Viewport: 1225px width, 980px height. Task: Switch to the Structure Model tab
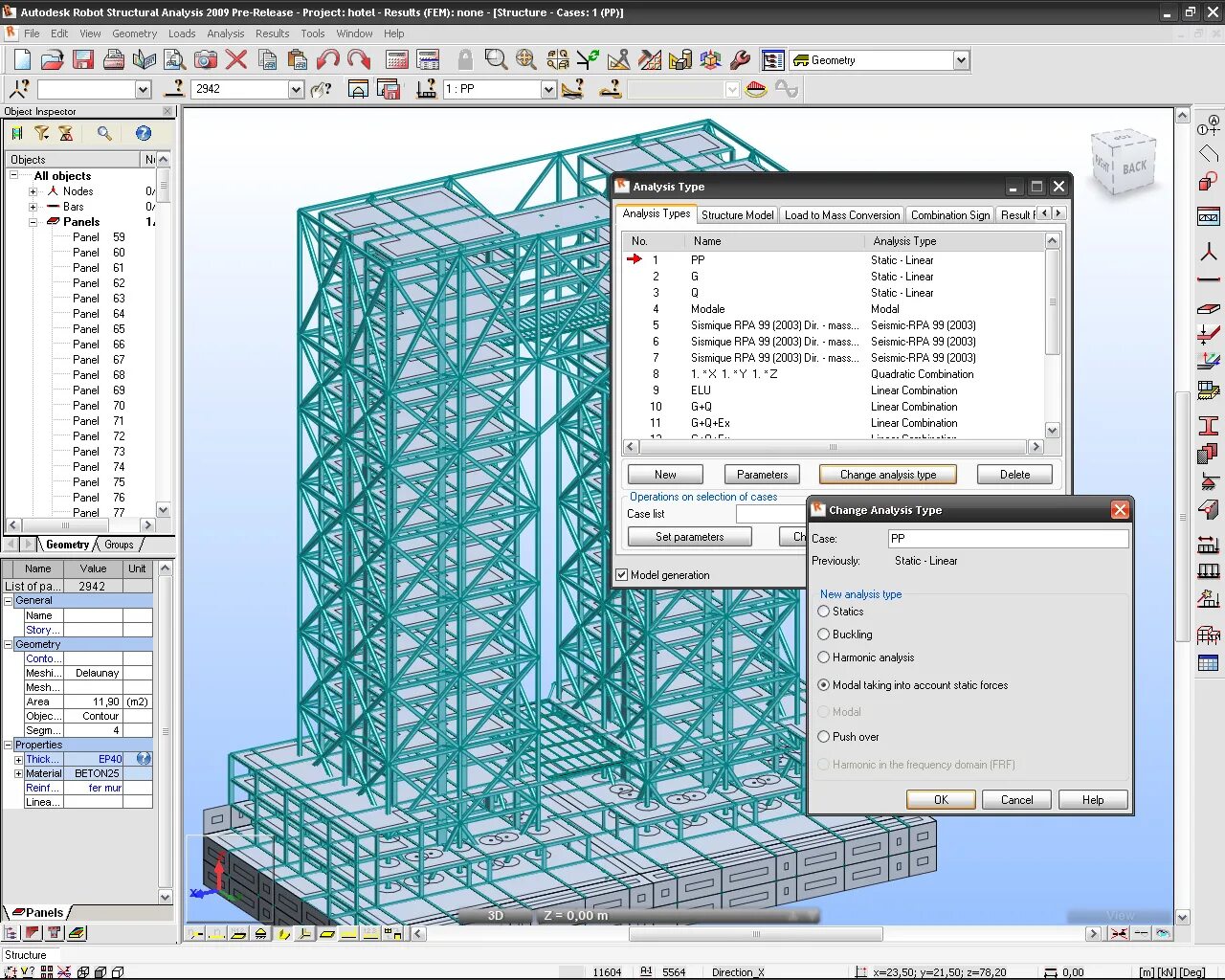coord(737,215)
